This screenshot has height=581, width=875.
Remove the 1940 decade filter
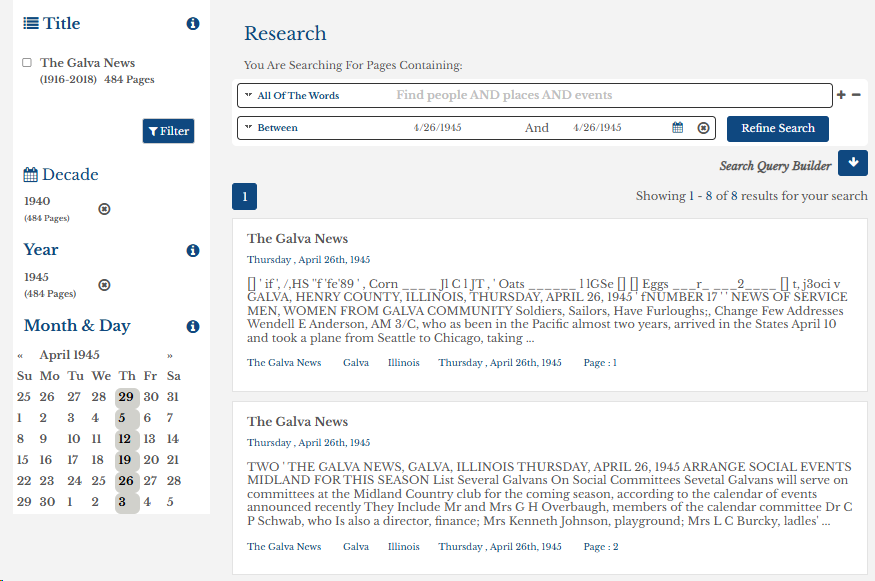point(104,209)
